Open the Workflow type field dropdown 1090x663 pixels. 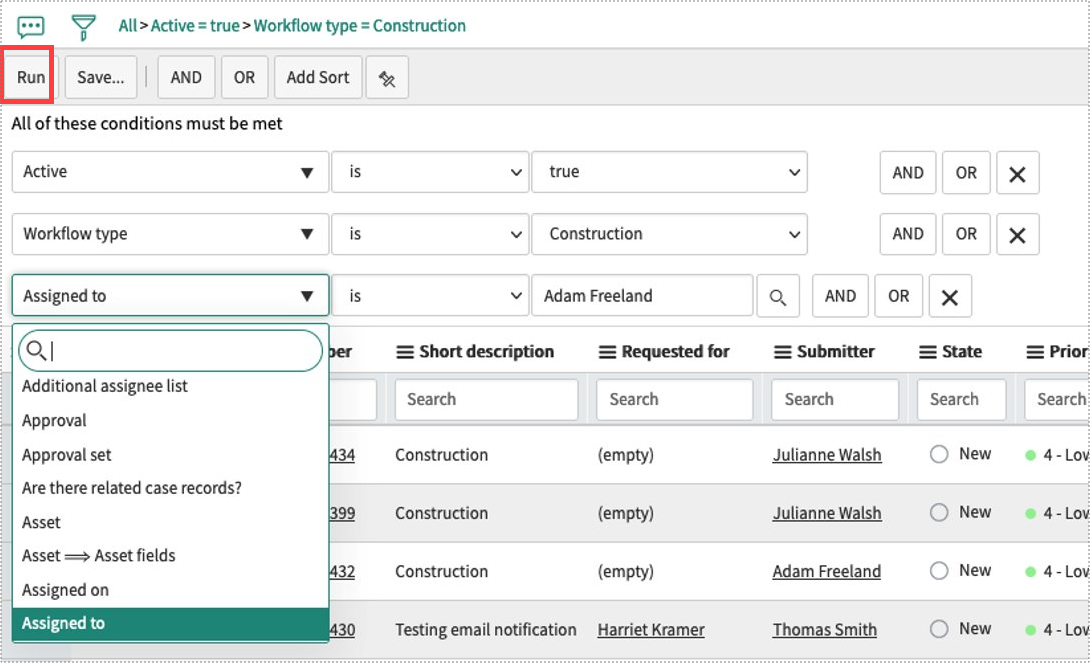170,234
